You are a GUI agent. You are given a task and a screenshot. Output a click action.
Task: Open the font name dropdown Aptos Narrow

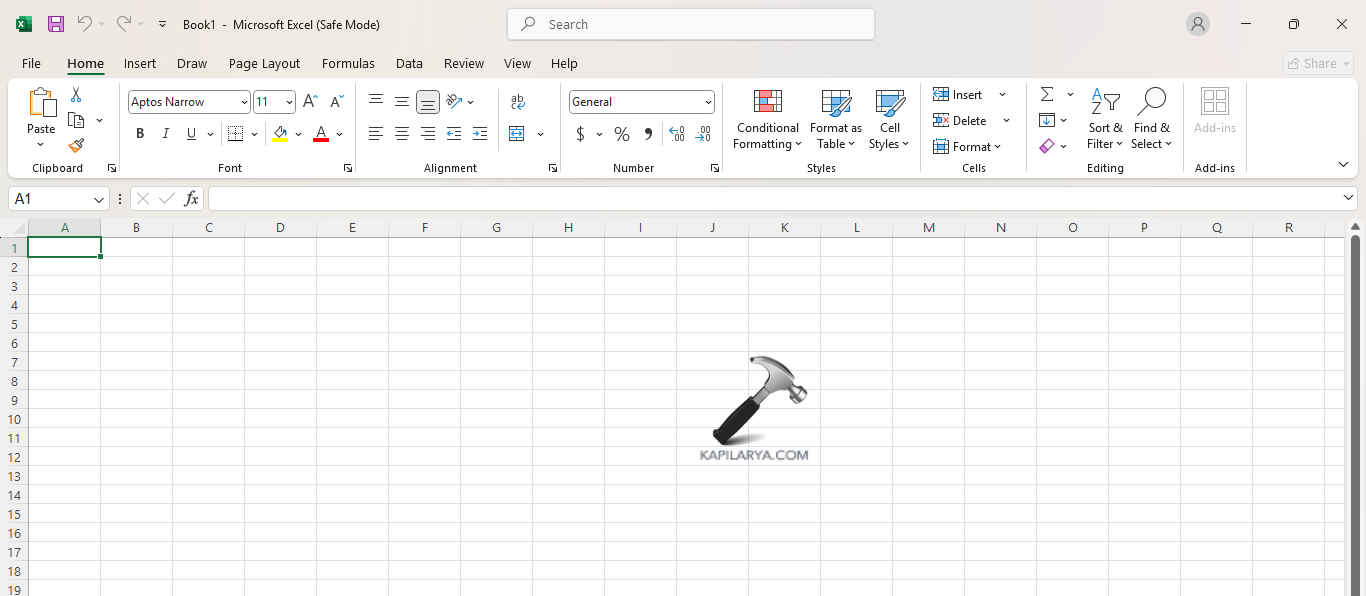pyautogui.click(x=244, y=102)
